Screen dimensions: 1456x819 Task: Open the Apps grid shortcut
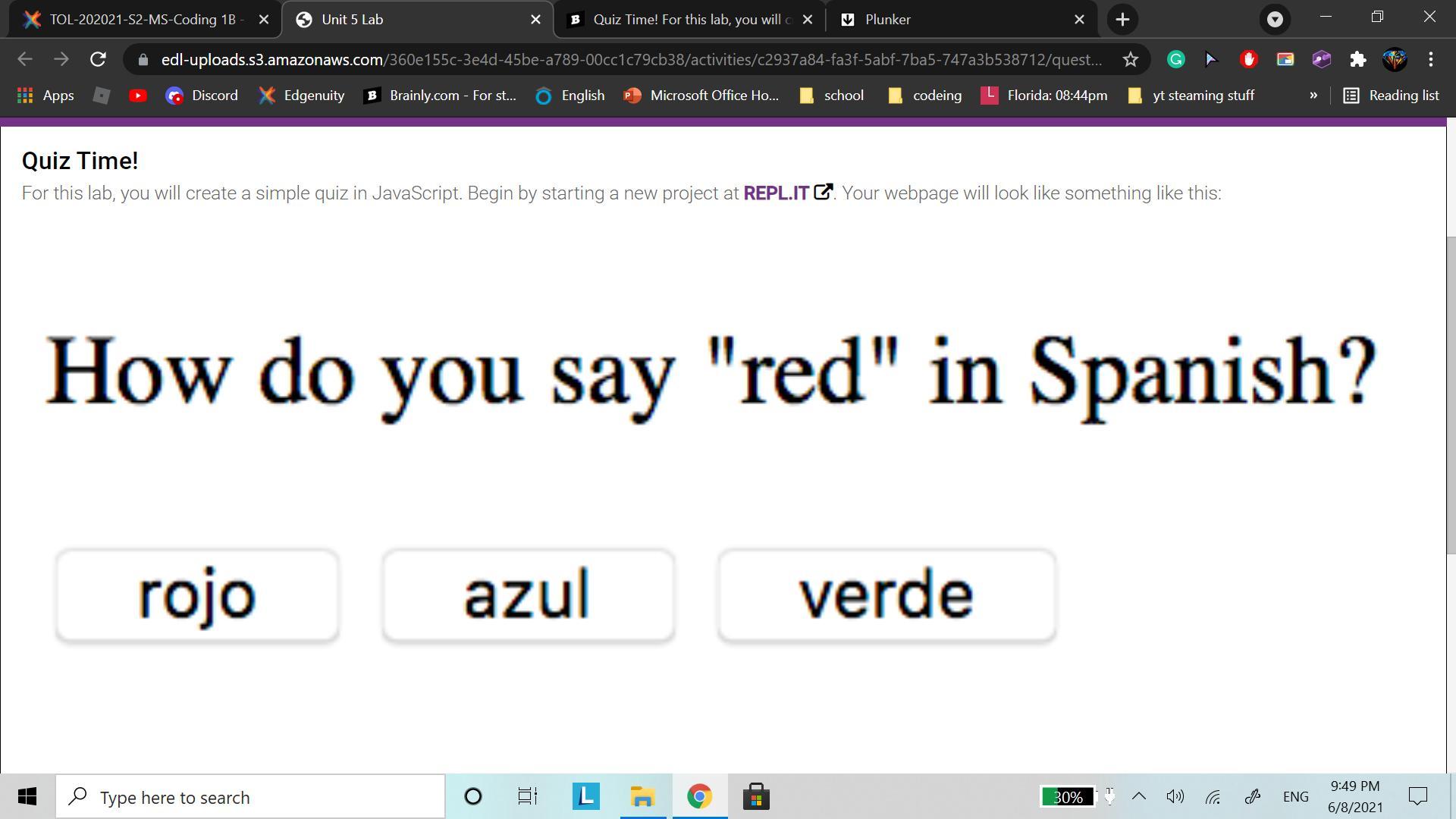(x=45, y=96)
